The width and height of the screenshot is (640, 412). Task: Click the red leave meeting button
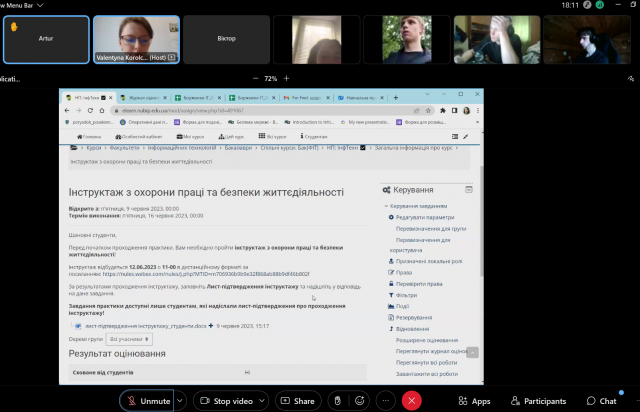pyautogui.click(x=411, y=401)
